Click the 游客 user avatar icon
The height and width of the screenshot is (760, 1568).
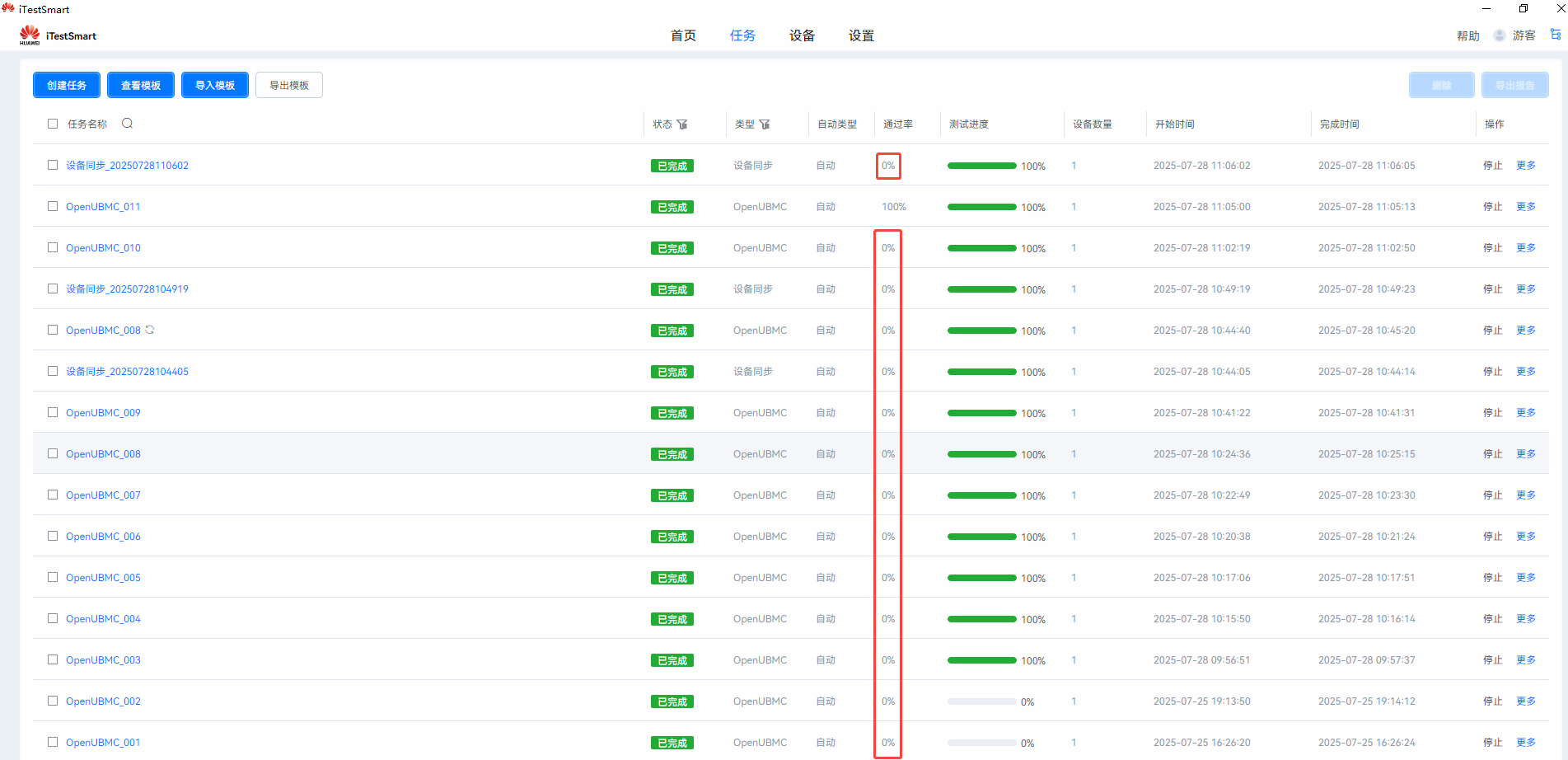click(x=1500, y=35)
